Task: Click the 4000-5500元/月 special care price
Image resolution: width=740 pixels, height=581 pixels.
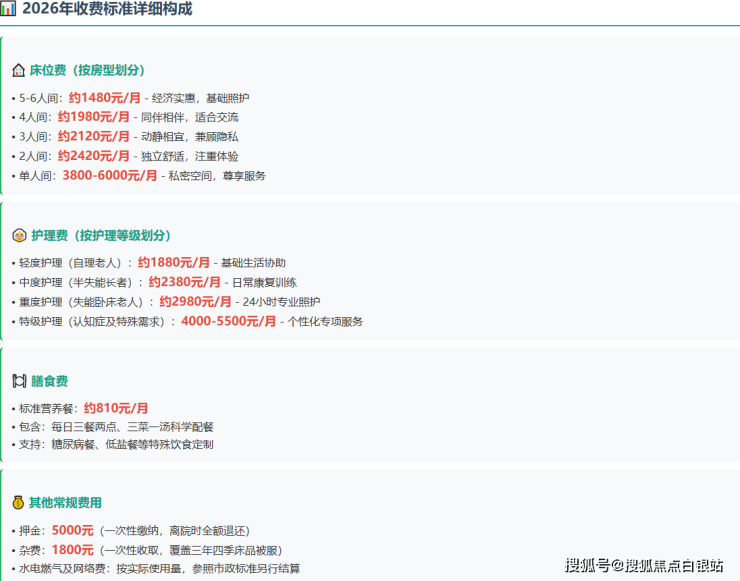Action: (229, 321)
